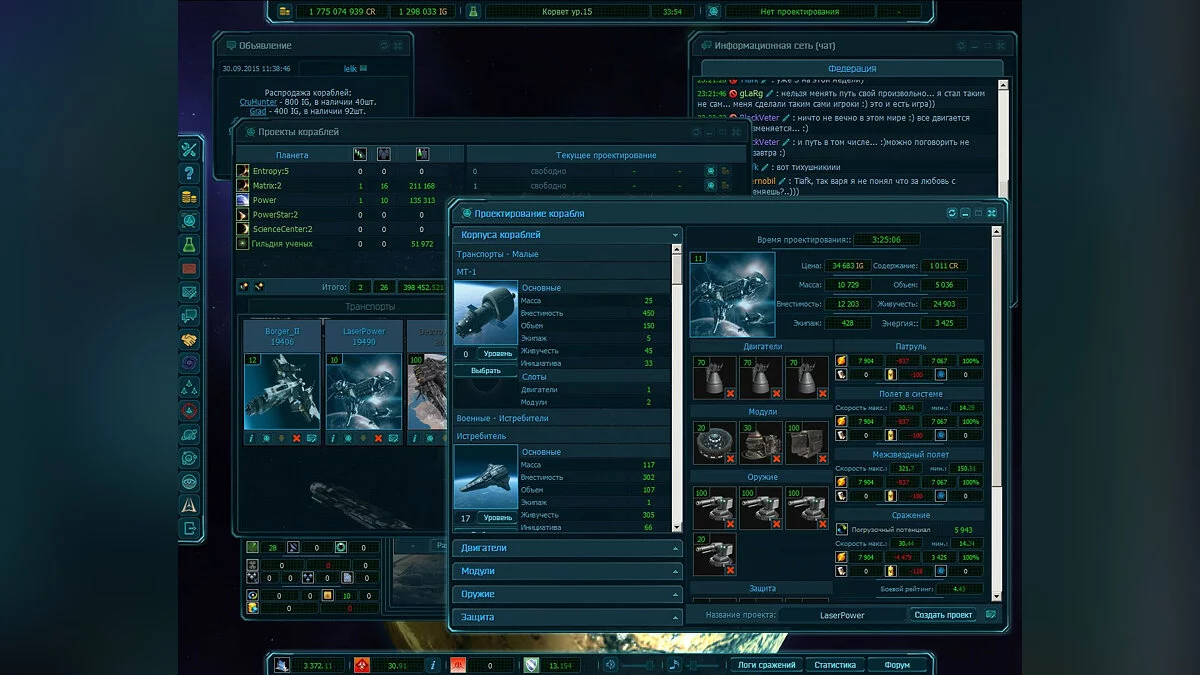Select the Borger_II ship thumbnail
The image size is (1200, 675).
tap(281, 390)
